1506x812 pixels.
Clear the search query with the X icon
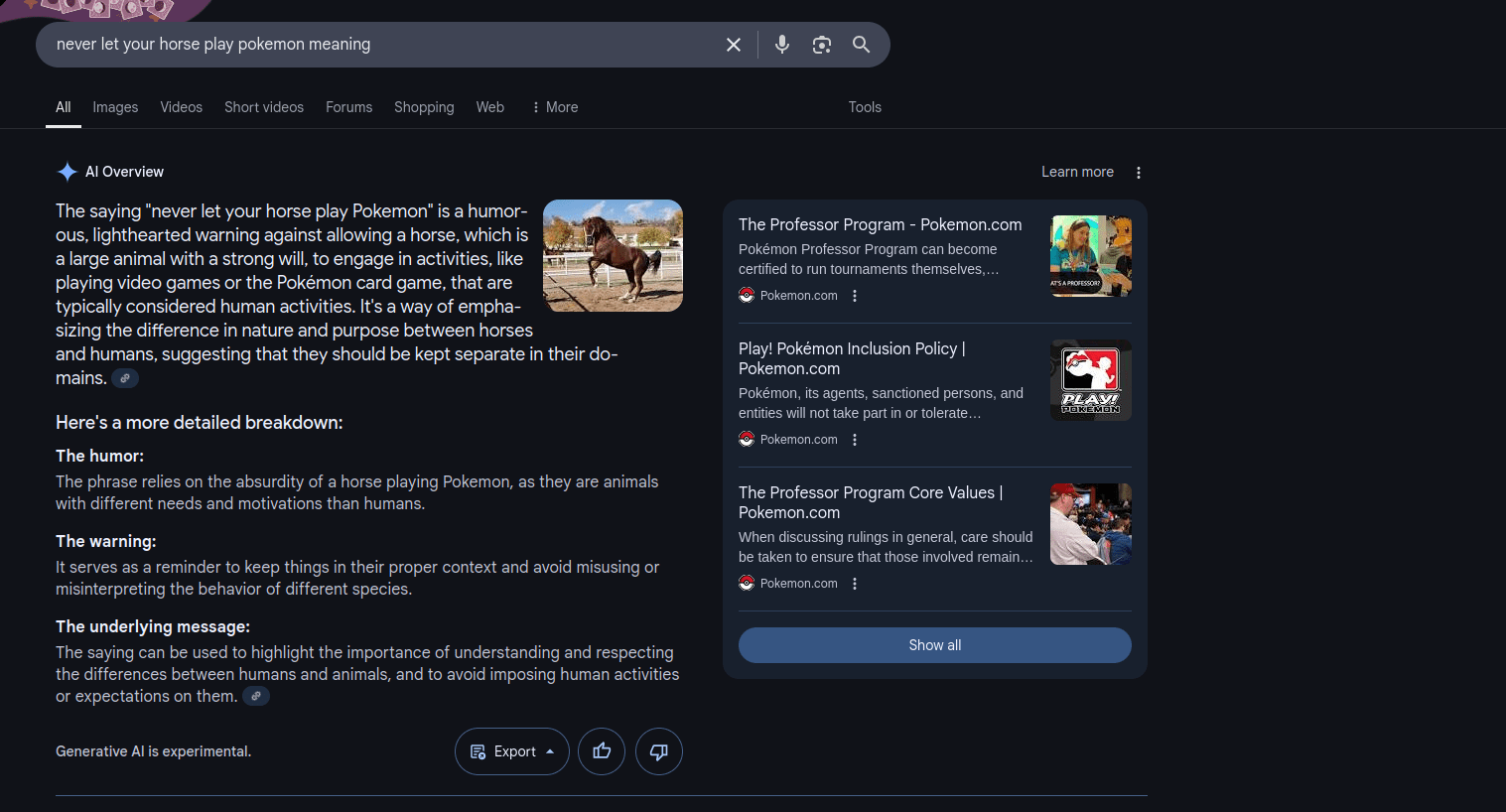tap(734, 45)
